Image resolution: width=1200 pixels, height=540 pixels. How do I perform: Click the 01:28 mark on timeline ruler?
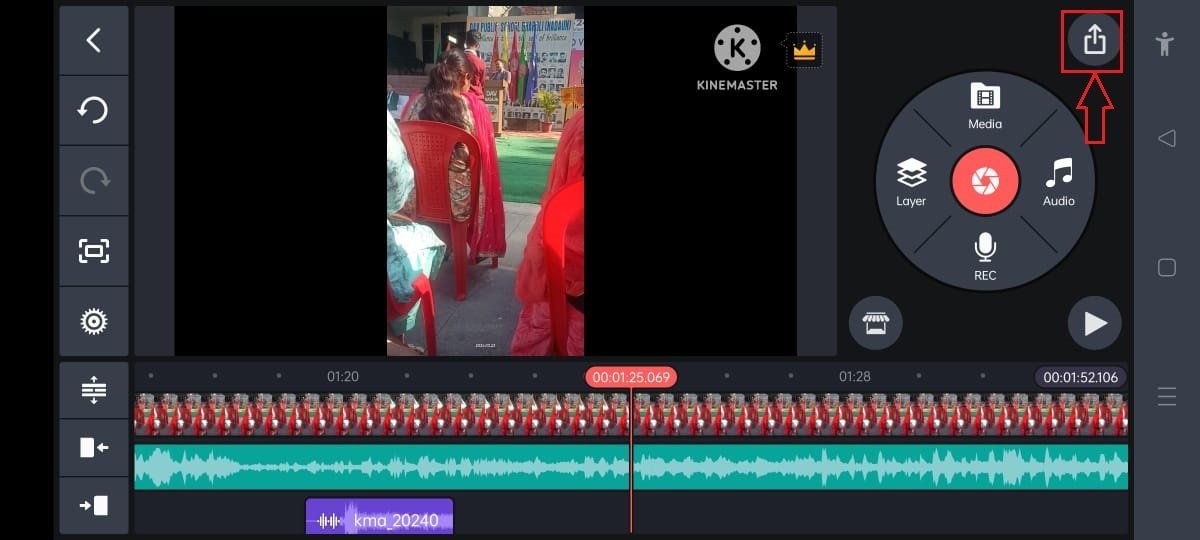(854, 377)
